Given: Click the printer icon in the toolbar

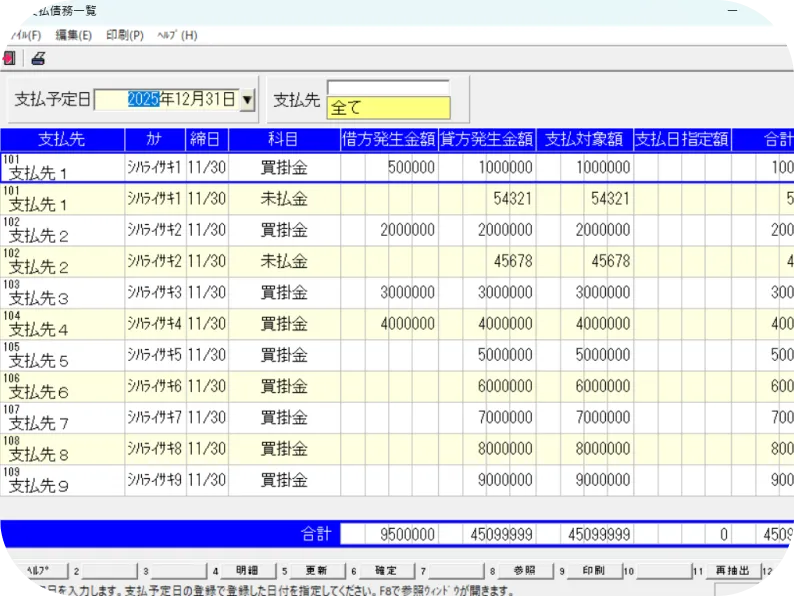Looking at the screenshot, I should (x=38, y=58).
